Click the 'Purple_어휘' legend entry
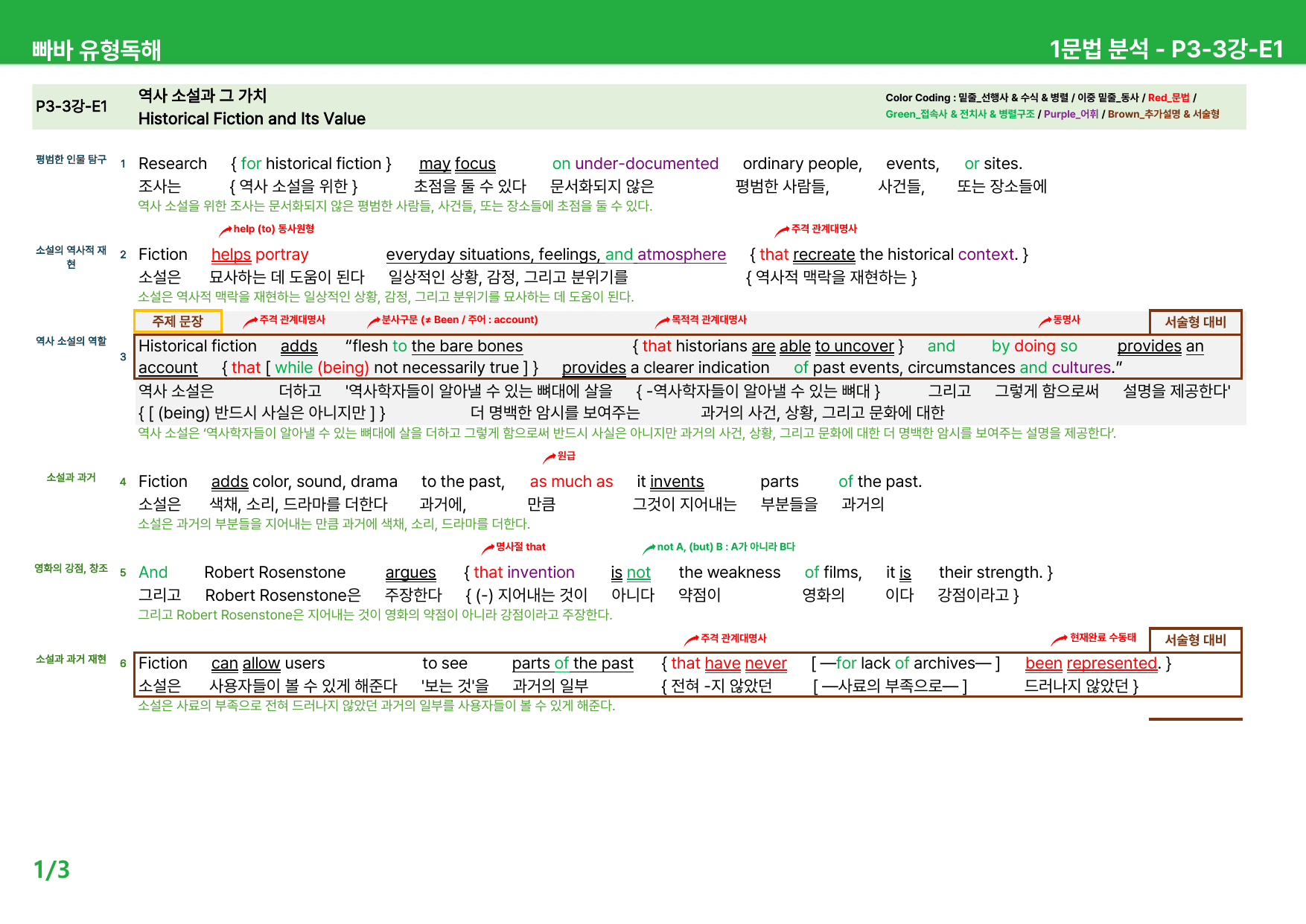Image resolution: width=1306 pixels, height=924 pixels. (1071, 114)
